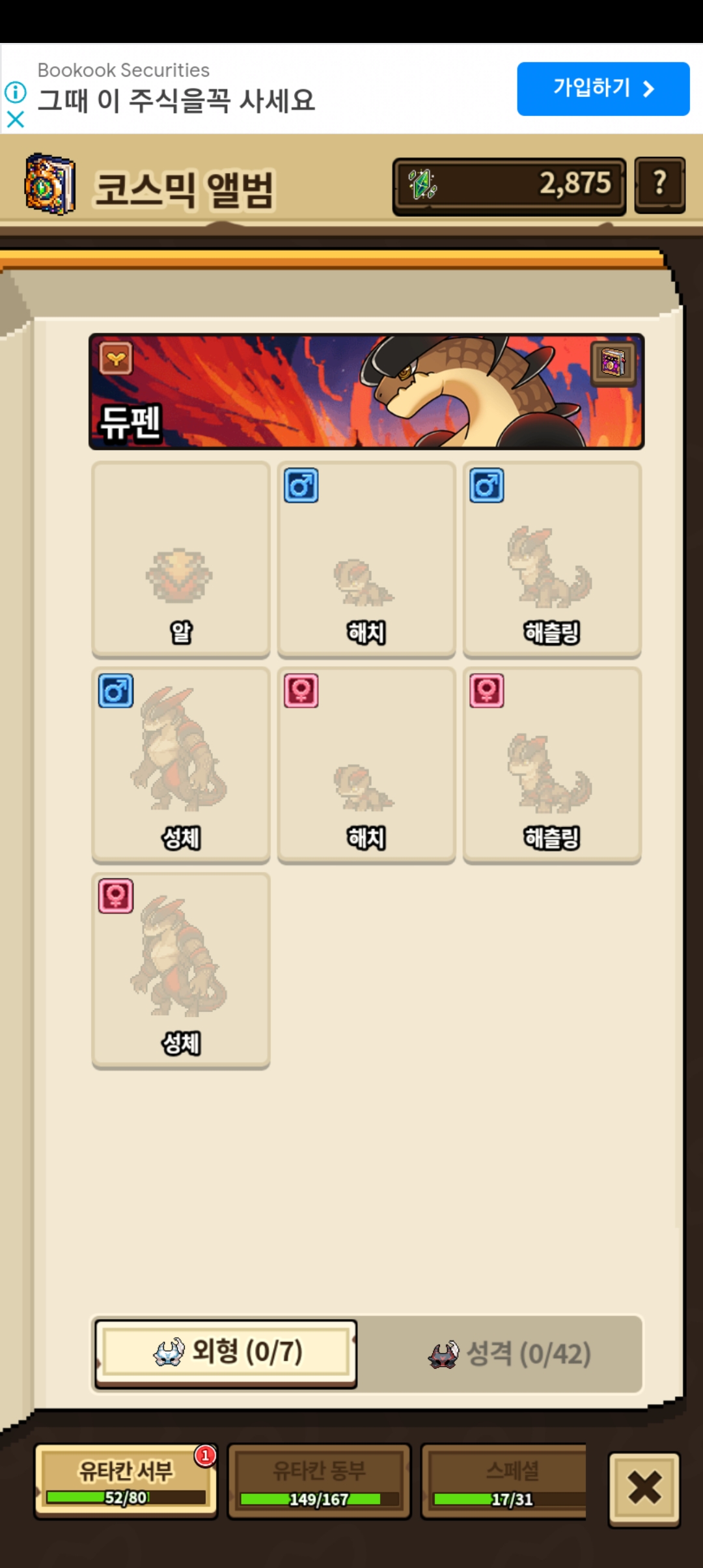Select the female 해츨링 card
The width and height of the screenshot is (703, 1568).
(x=552, y=765)
